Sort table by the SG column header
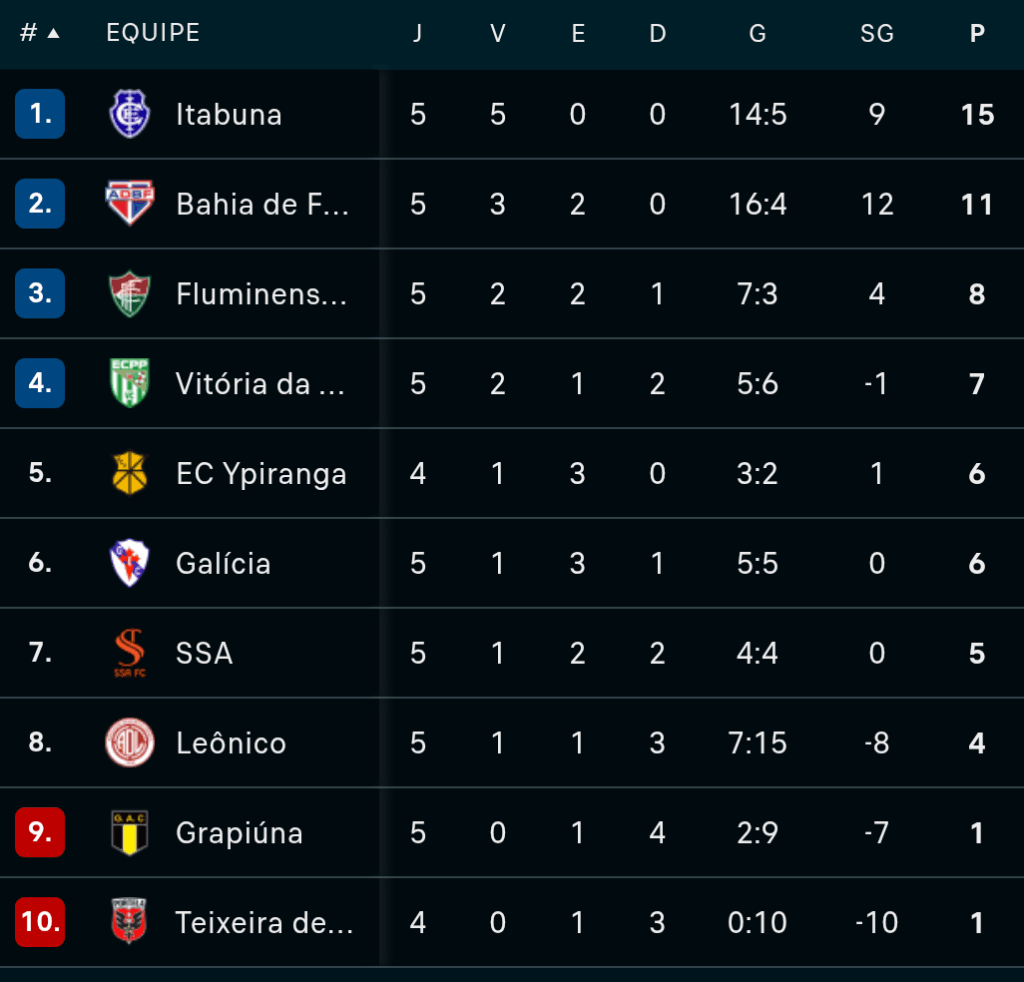The image size is (1024, 982). tap(876, 33)
